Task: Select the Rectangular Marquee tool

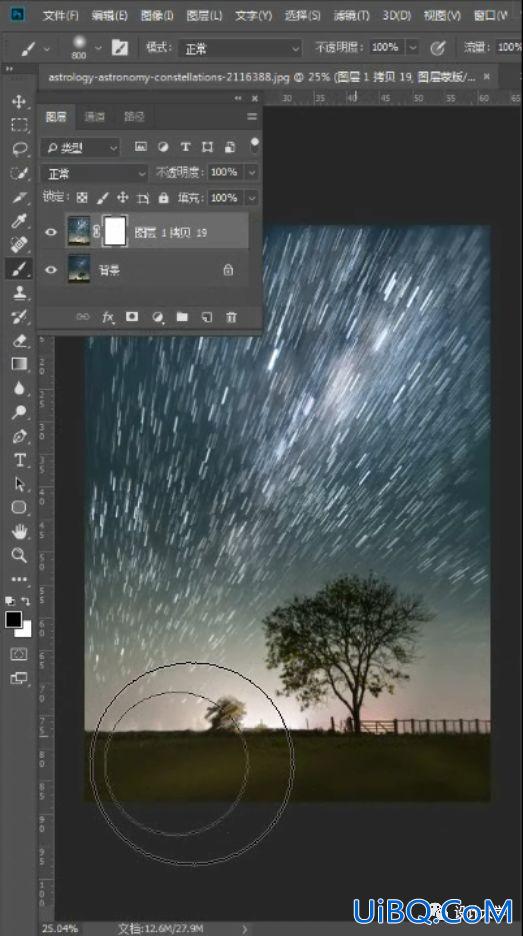Action: tap(19, 125)
